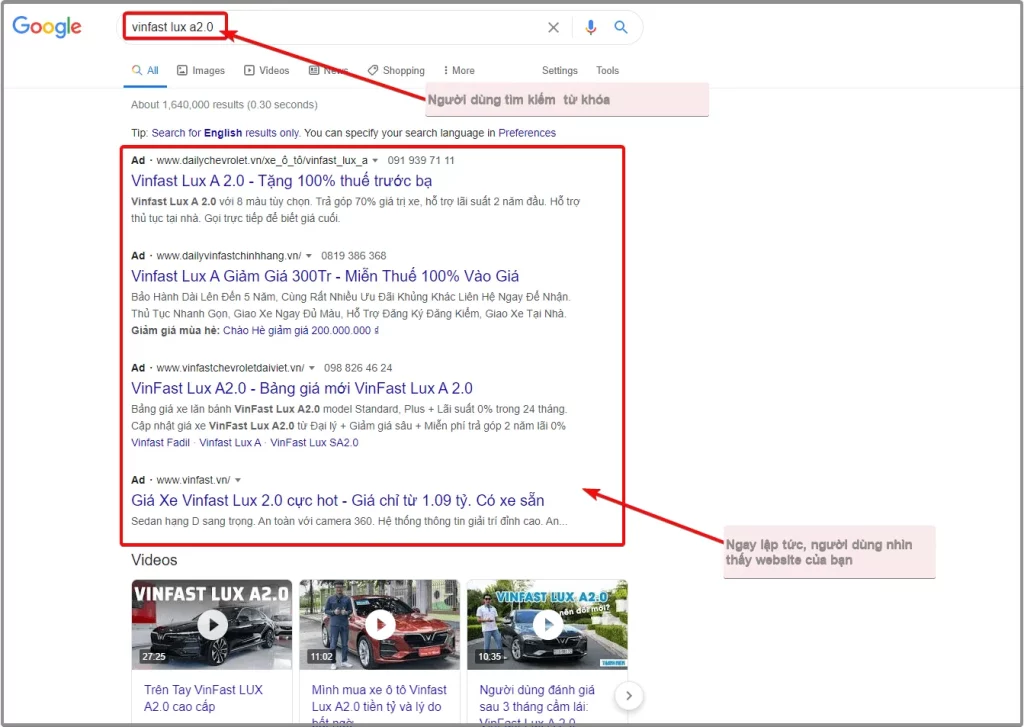The height and width of the screenshot is (727, 1024).
Task: Click the Google logo
Action: [47, 27]
